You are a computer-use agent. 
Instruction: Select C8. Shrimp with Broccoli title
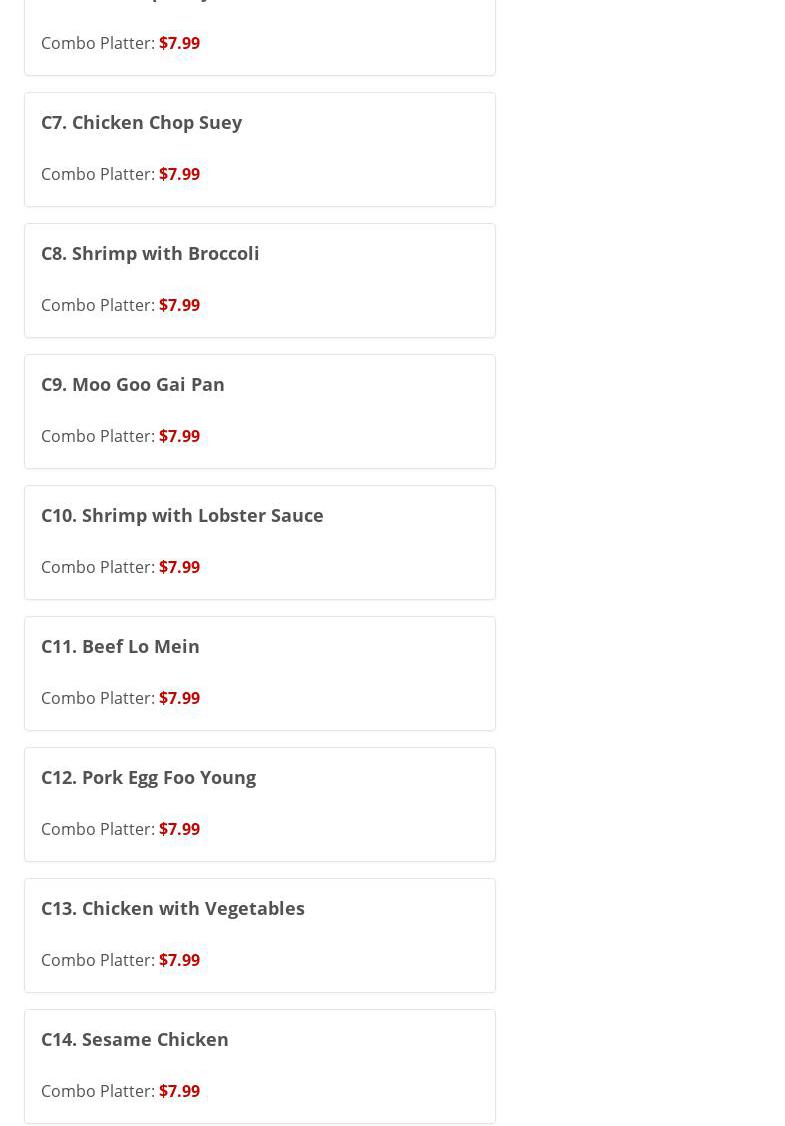pyautogui.click(x=150, y=253)
